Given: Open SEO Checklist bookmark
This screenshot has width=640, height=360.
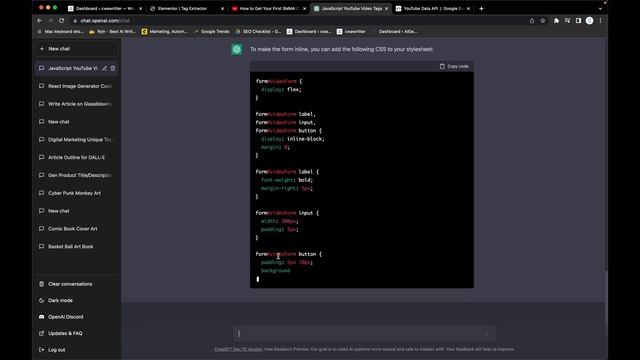Looking at the screenshot, I should click(258, 31).
